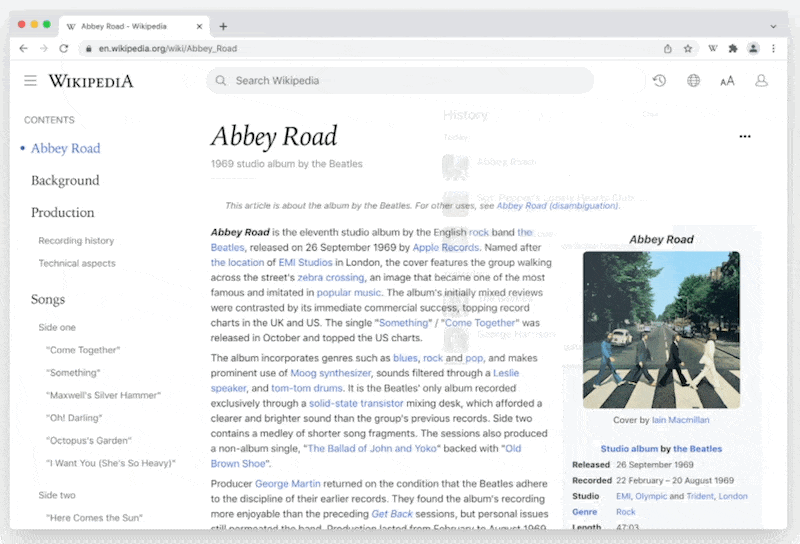Image resolution: width=800 pixels, height=544 pixels.
Task: Click the Abbey Road album cover image
Action: pos(661,330)
